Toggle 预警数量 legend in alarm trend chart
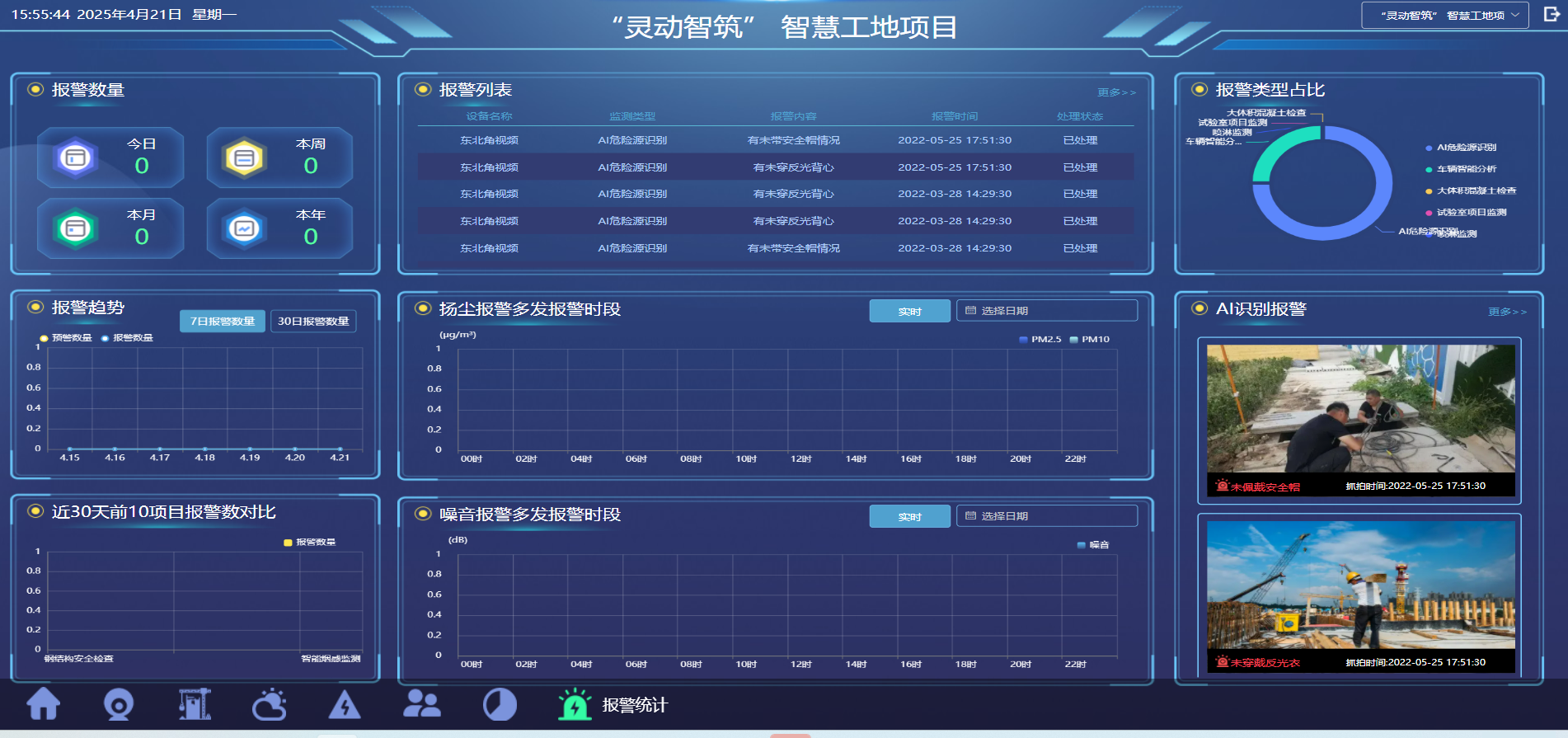1568x738 pixels. click(x=66, y=338)
